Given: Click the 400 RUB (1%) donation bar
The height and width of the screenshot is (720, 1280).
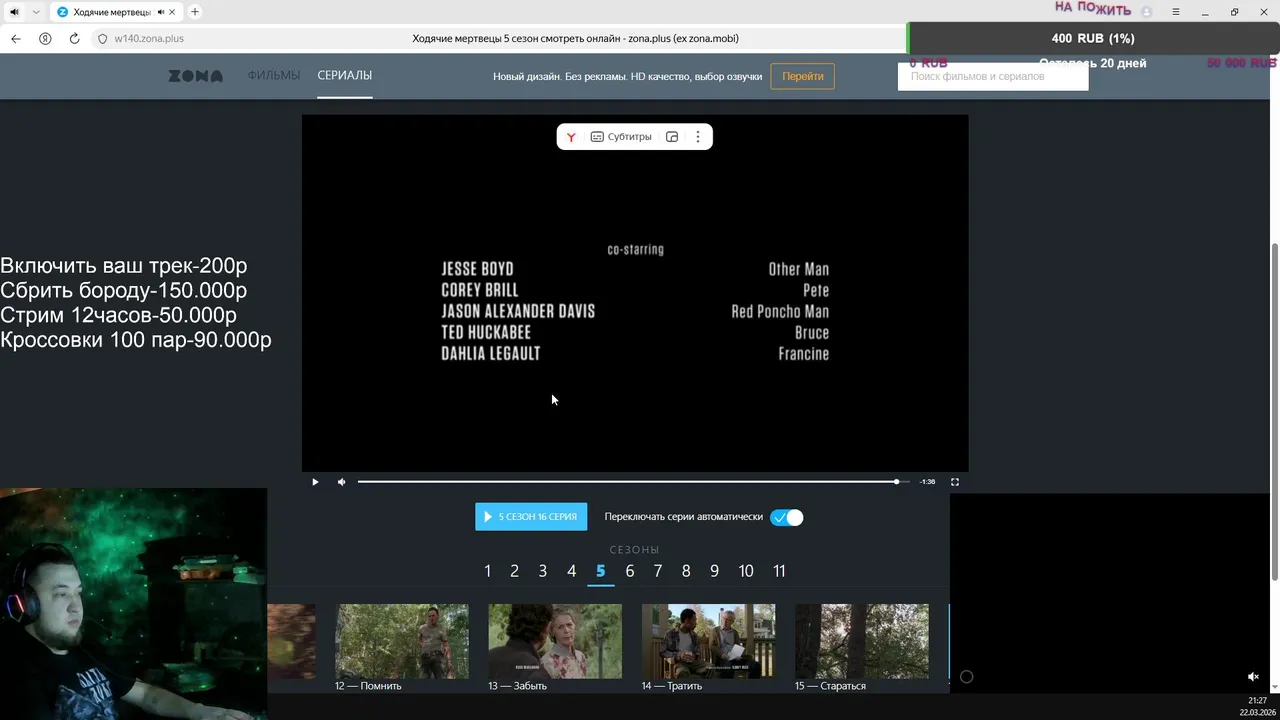Looking at the screenshot, I should tap(1093, 38).
